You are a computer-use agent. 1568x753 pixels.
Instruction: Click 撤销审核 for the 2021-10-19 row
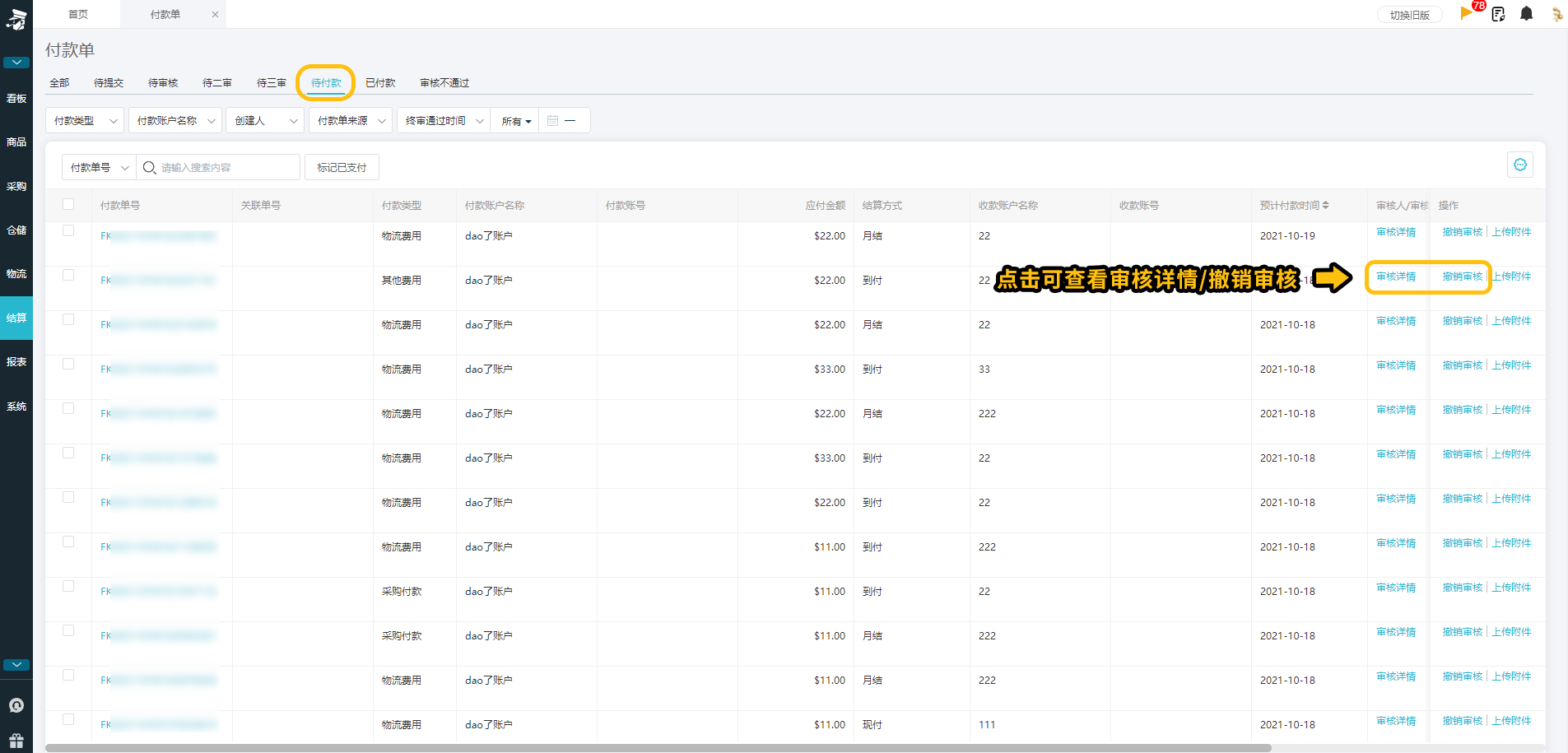(x=1463, y=232)
